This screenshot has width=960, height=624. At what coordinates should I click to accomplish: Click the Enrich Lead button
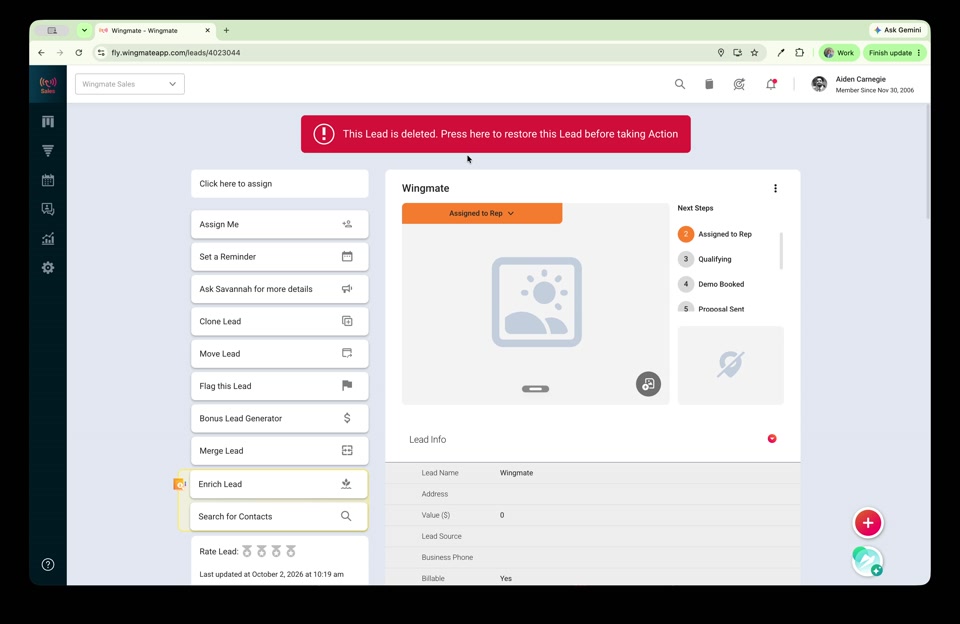tap(279, 484)
